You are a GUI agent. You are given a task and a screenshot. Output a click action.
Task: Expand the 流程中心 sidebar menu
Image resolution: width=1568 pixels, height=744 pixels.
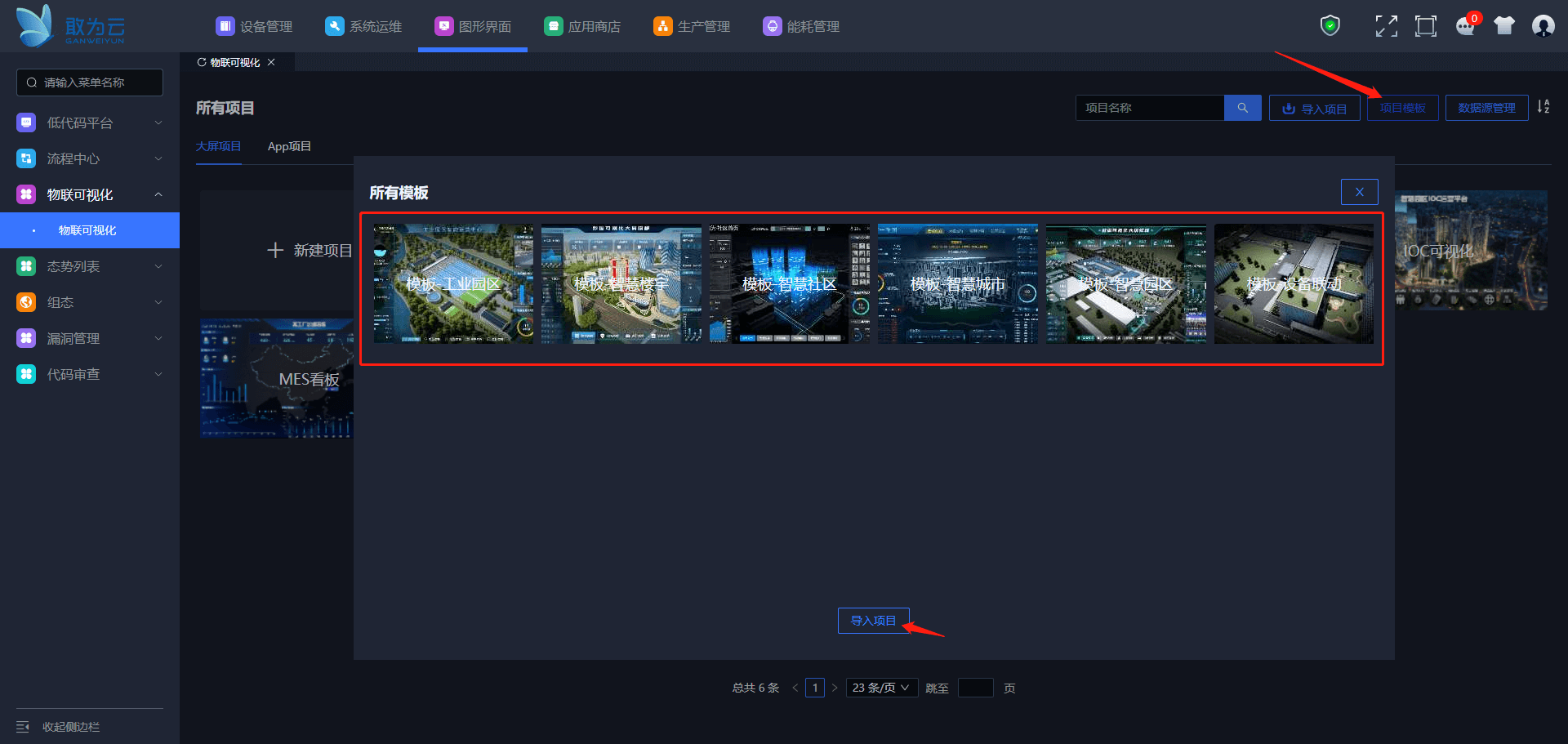(x=89, y=158)
